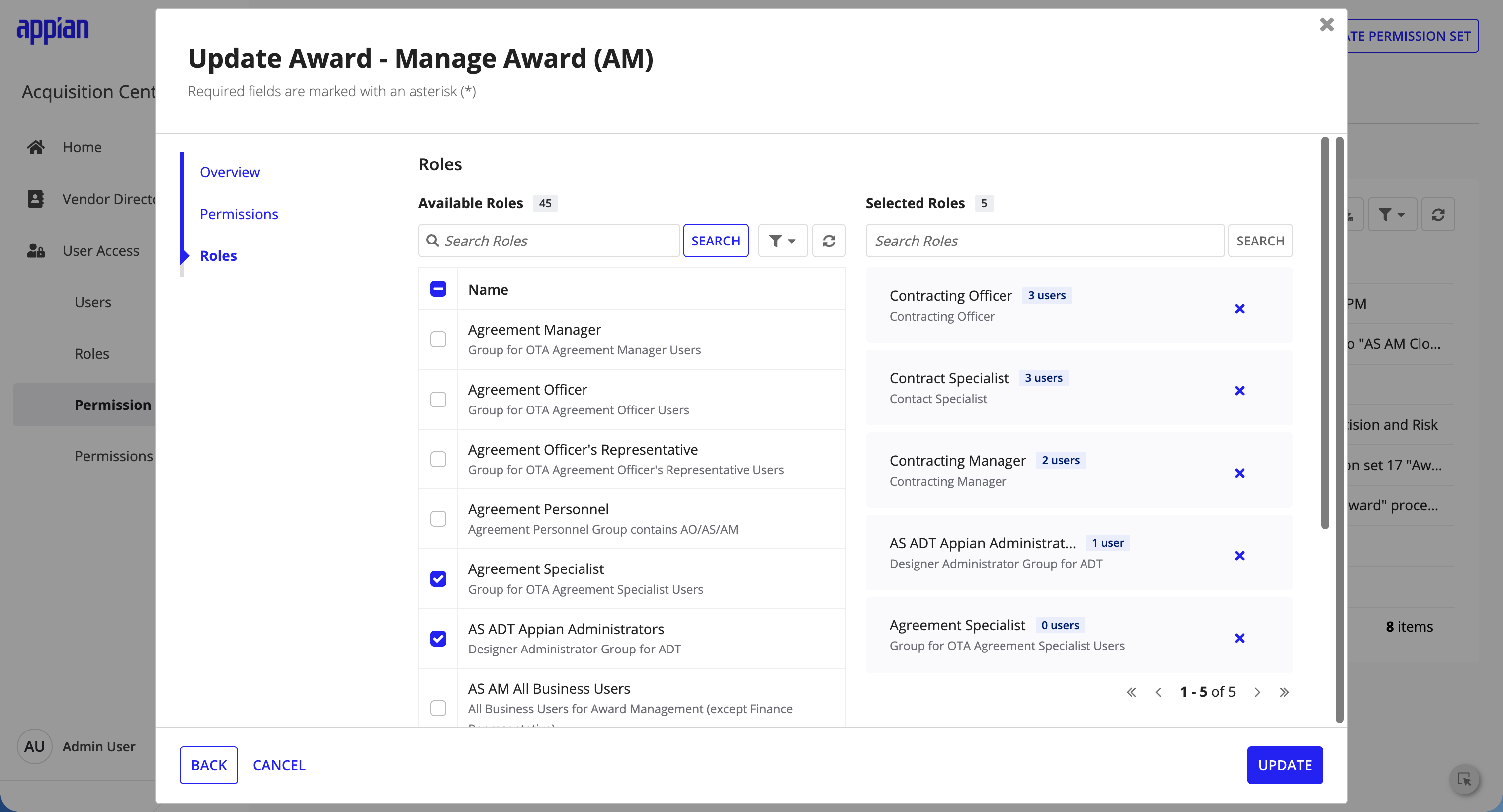Select the Roles step
The image size is (1503, 812).
tap(218, 255)
